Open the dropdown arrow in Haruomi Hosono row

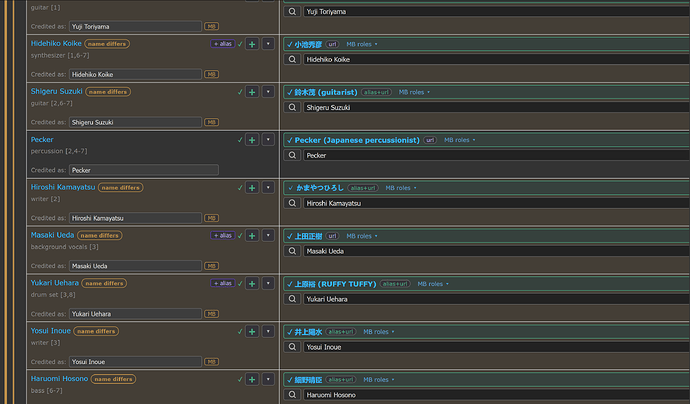[x=268, y=379]
